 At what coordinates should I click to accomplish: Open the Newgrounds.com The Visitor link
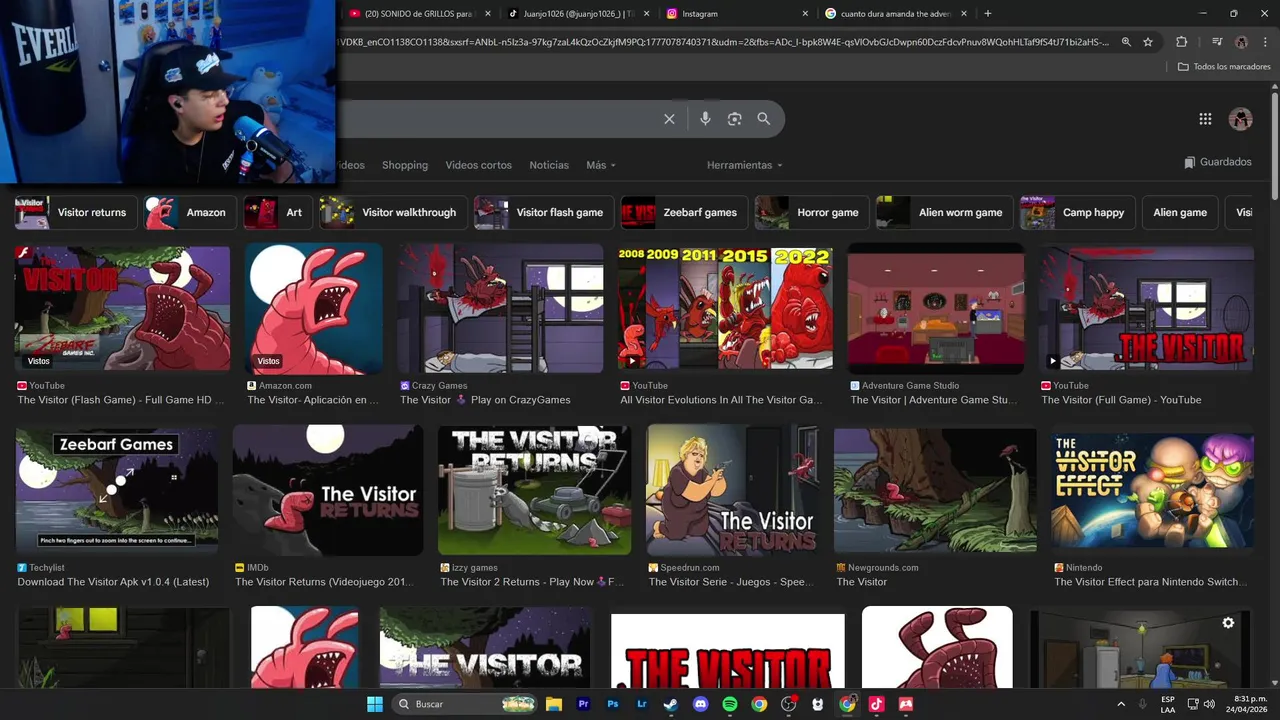coord(862,582)
